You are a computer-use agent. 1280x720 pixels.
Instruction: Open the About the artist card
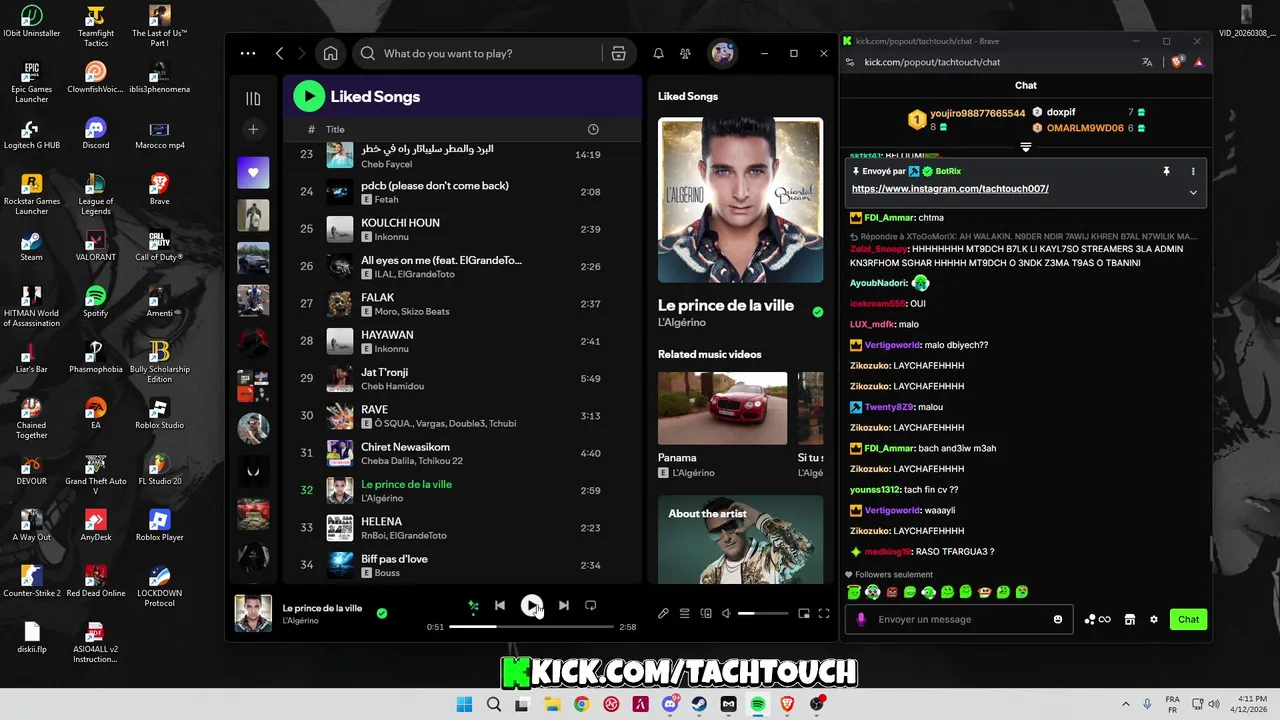(x=740, y=540)
